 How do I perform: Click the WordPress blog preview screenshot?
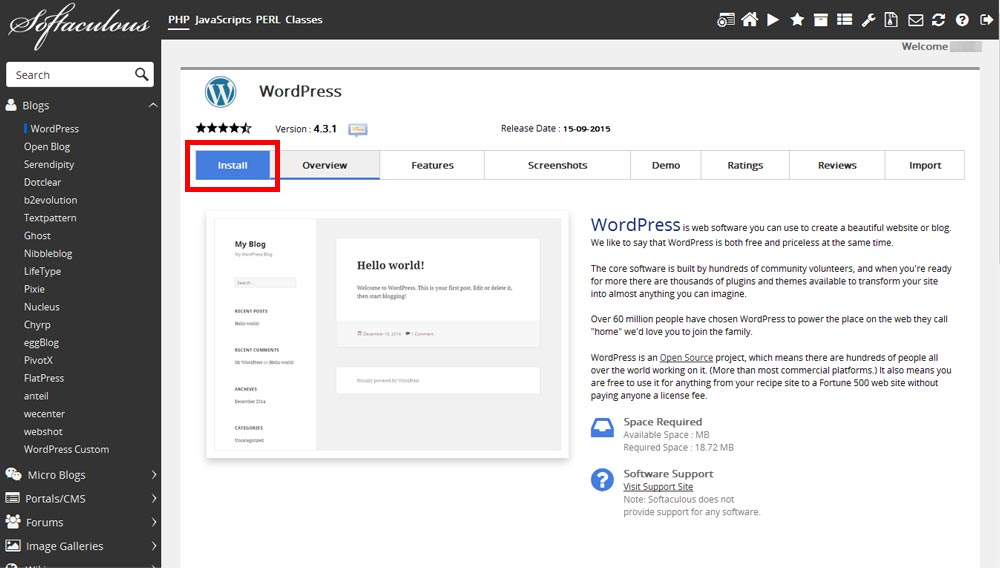[388, 334]
